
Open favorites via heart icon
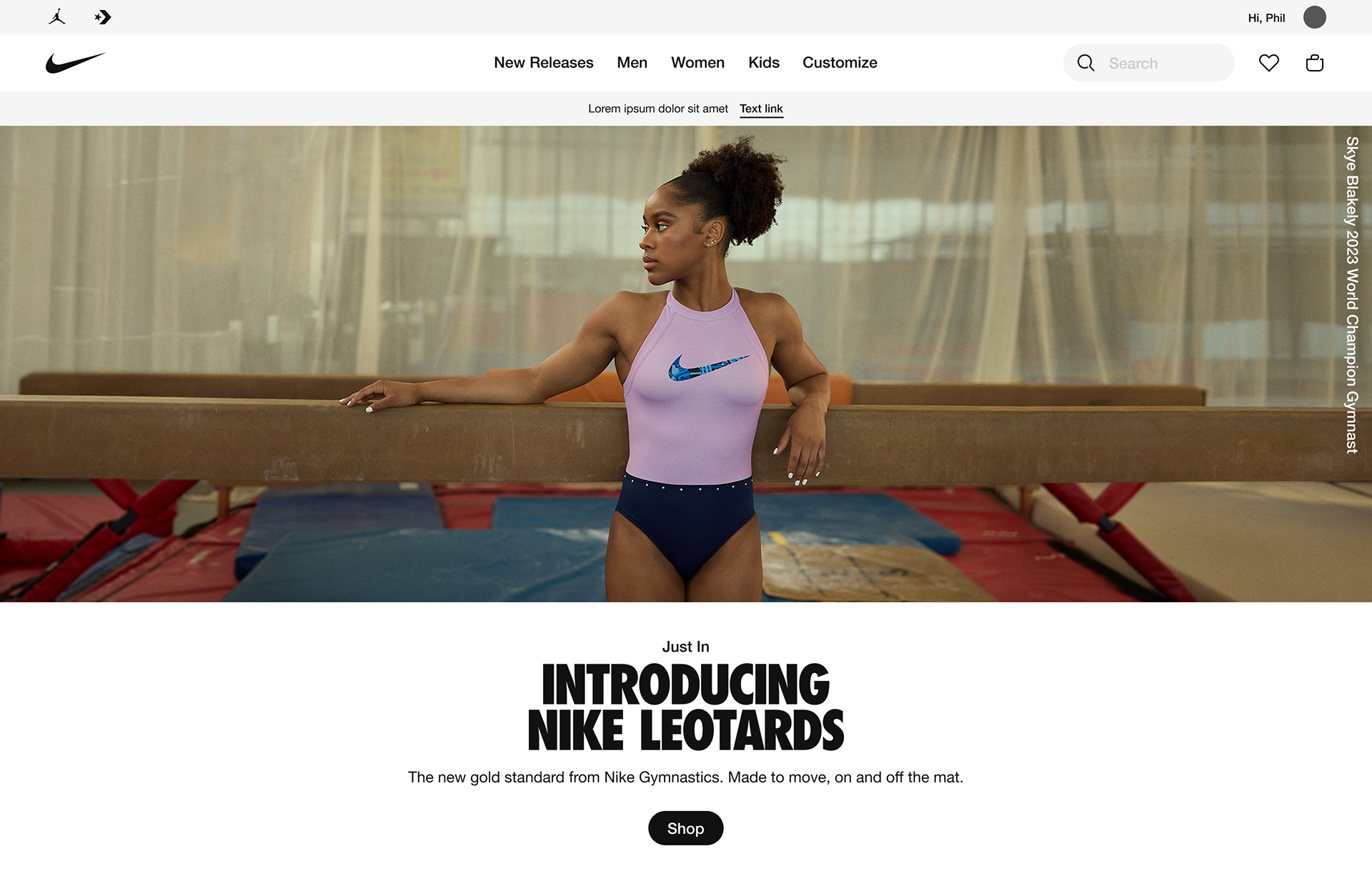coord(1269,63)
